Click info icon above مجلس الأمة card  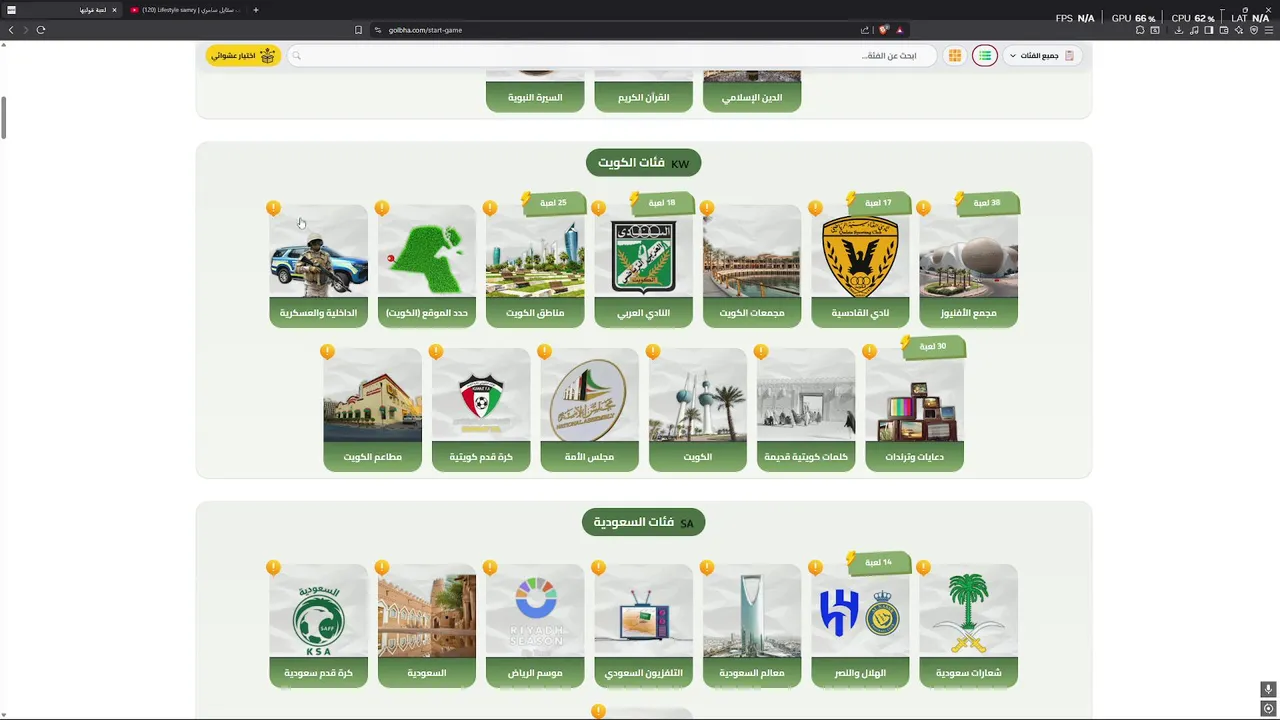(544, 352)
